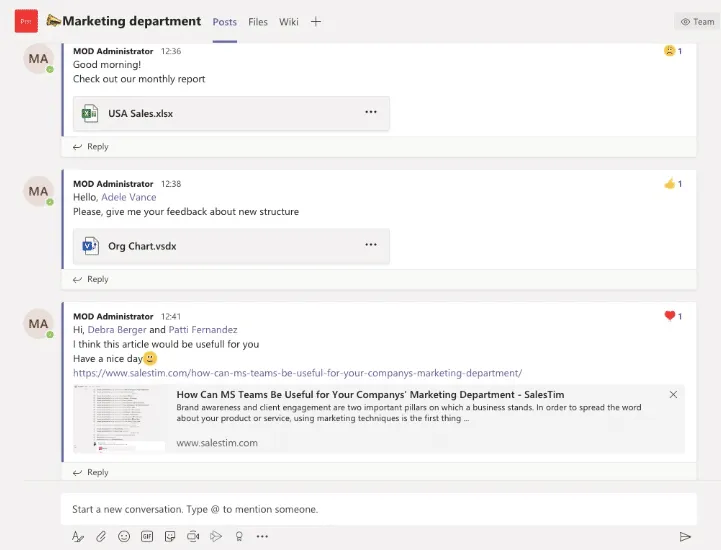Open more options for USA Sales.xlsx
721x550 pixels.
[x=371, y=112]
